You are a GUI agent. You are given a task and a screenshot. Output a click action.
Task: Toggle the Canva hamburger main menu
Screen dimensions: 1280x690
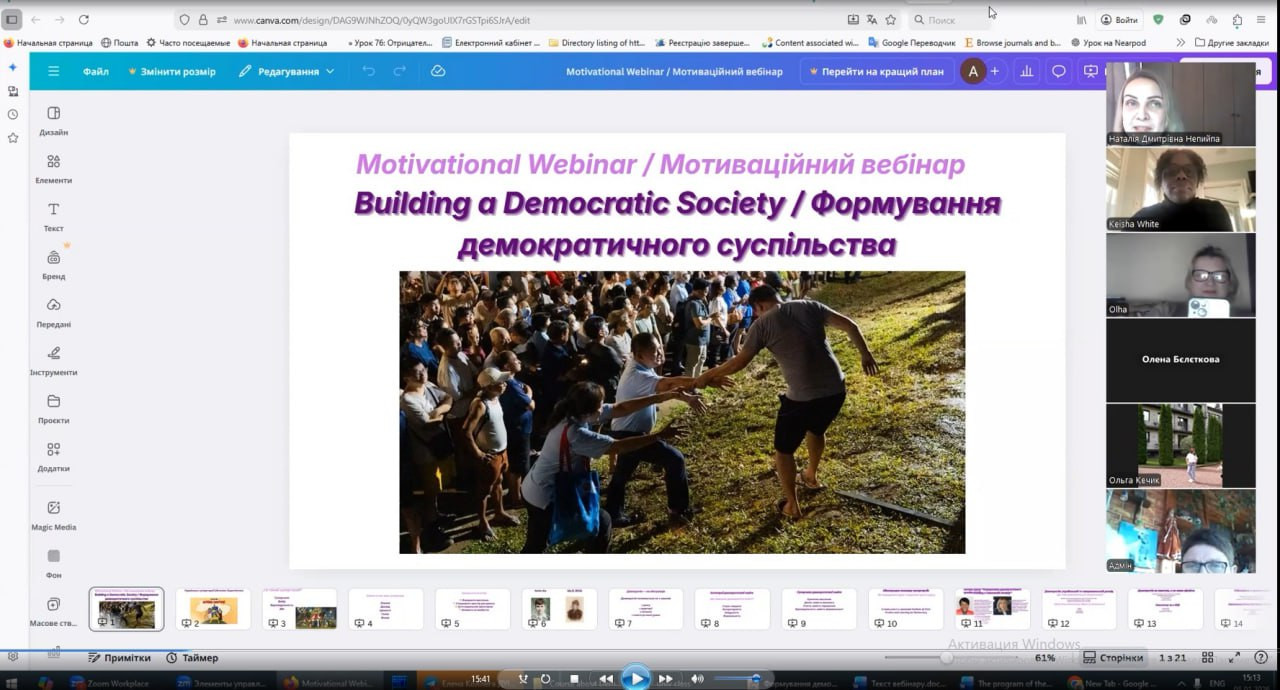54,71
